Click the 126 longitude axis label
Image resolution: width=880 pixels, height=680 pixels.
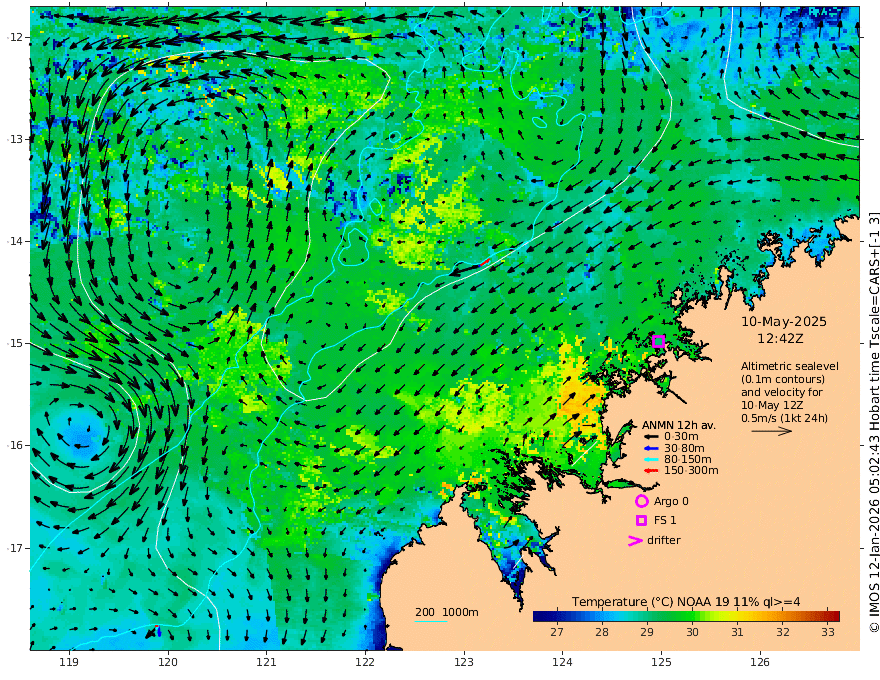760,663
